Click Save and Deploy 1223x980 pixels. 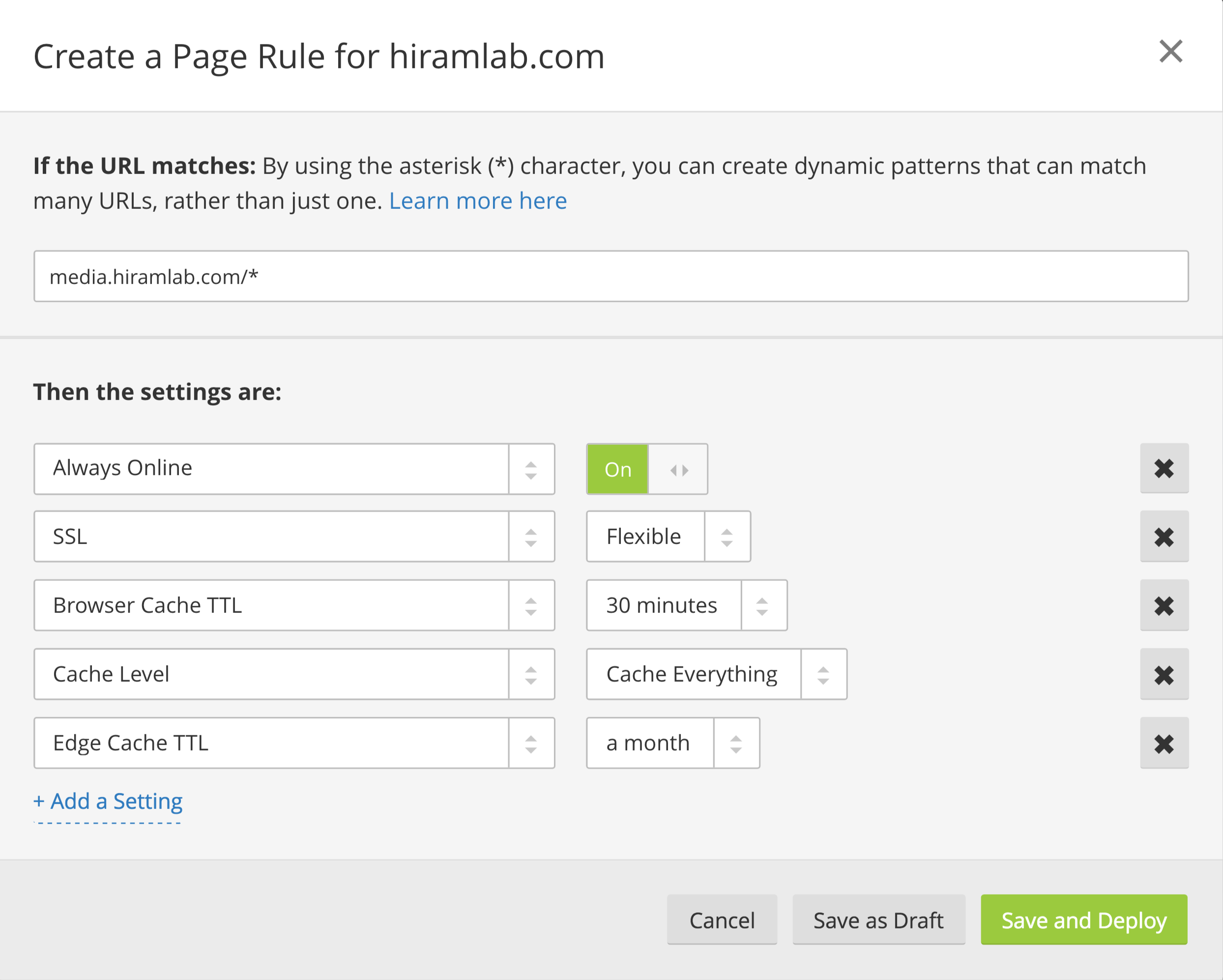(1084, 920)
